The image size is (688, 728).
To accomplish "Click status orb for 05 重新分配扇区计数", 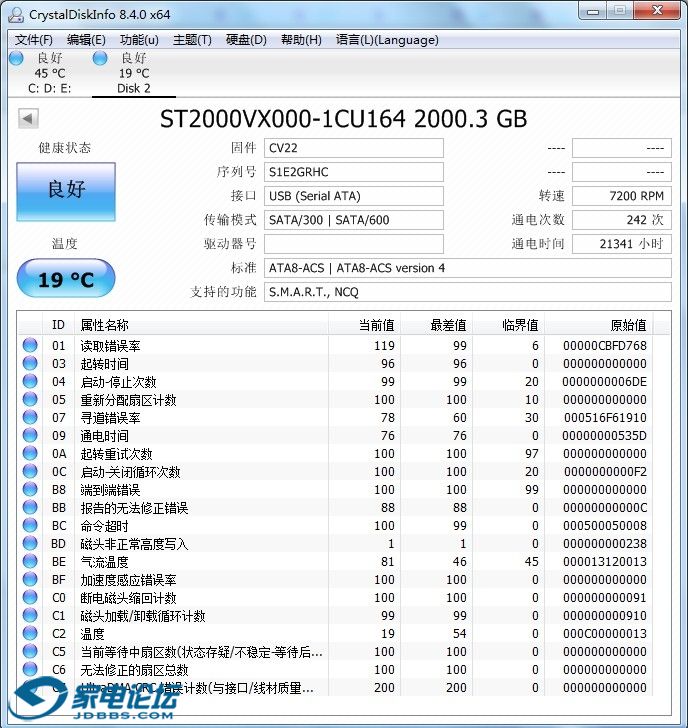I will click(30, 399).
